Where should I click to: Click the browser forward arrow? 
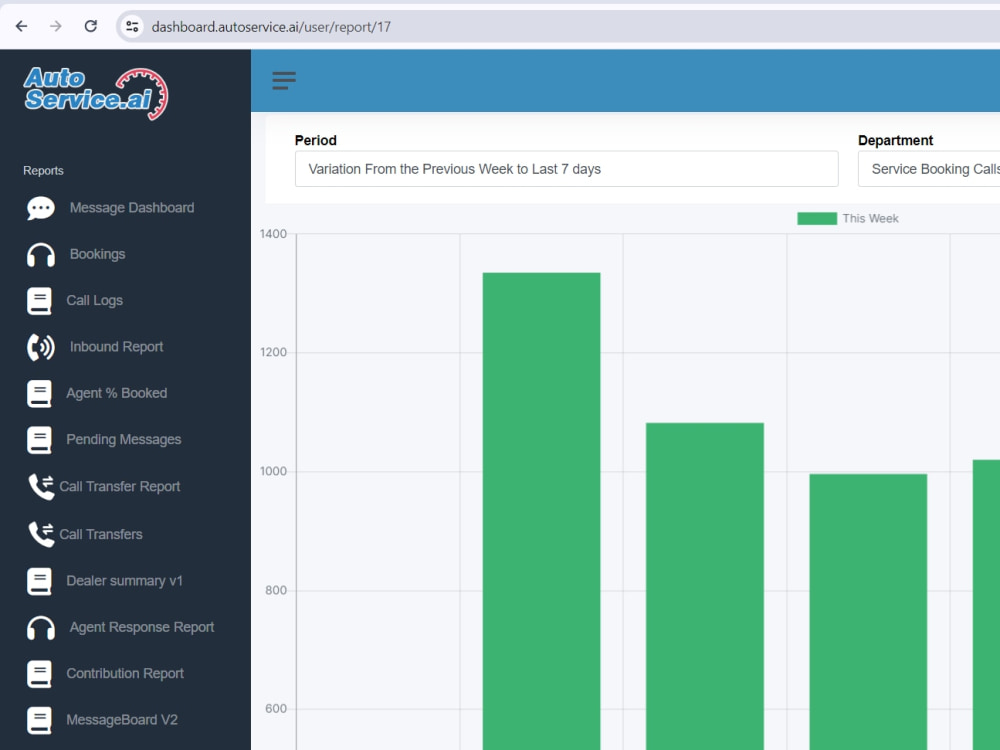(56, 26)
